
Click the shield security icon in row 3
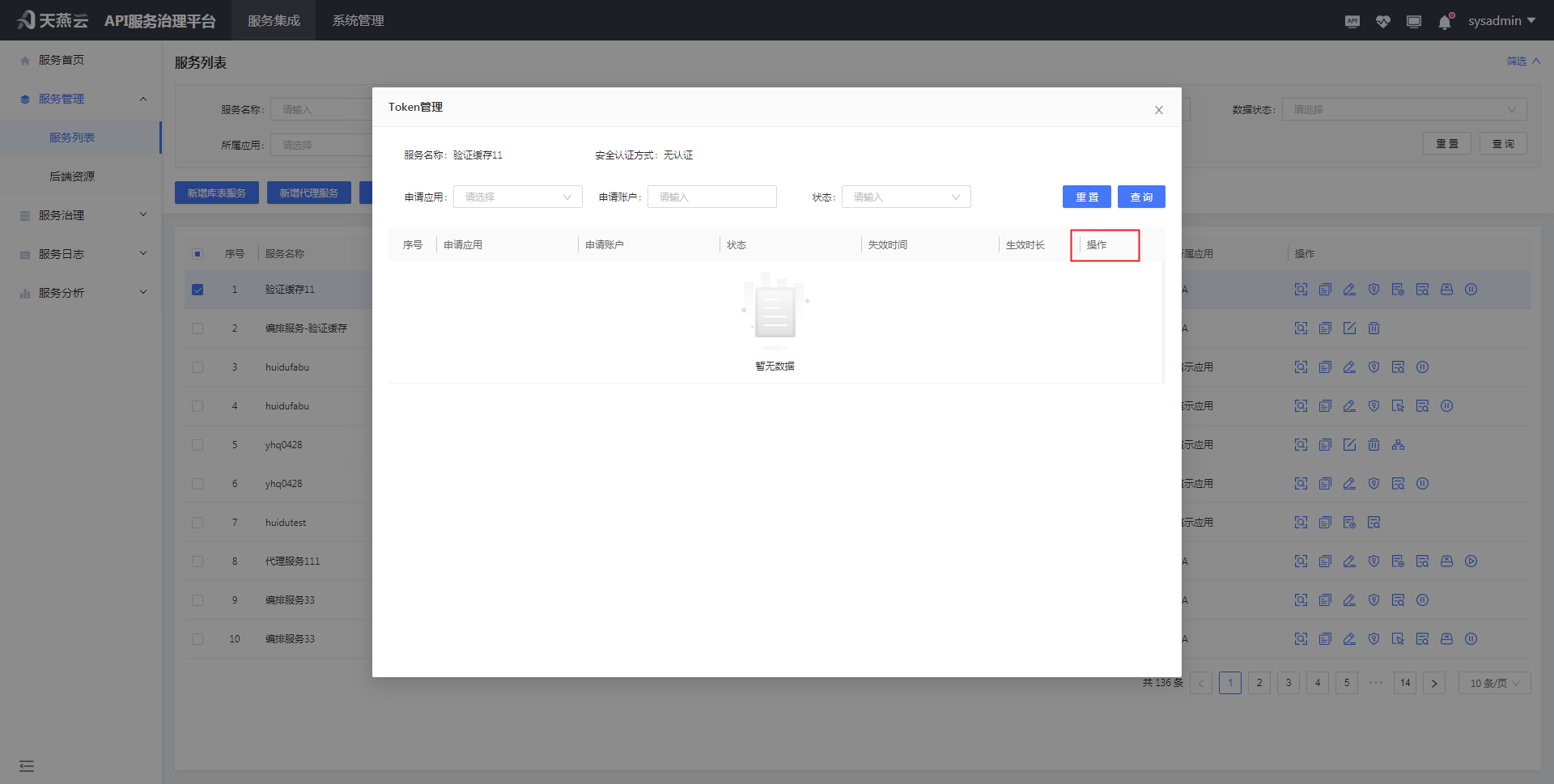[1374, 367]
